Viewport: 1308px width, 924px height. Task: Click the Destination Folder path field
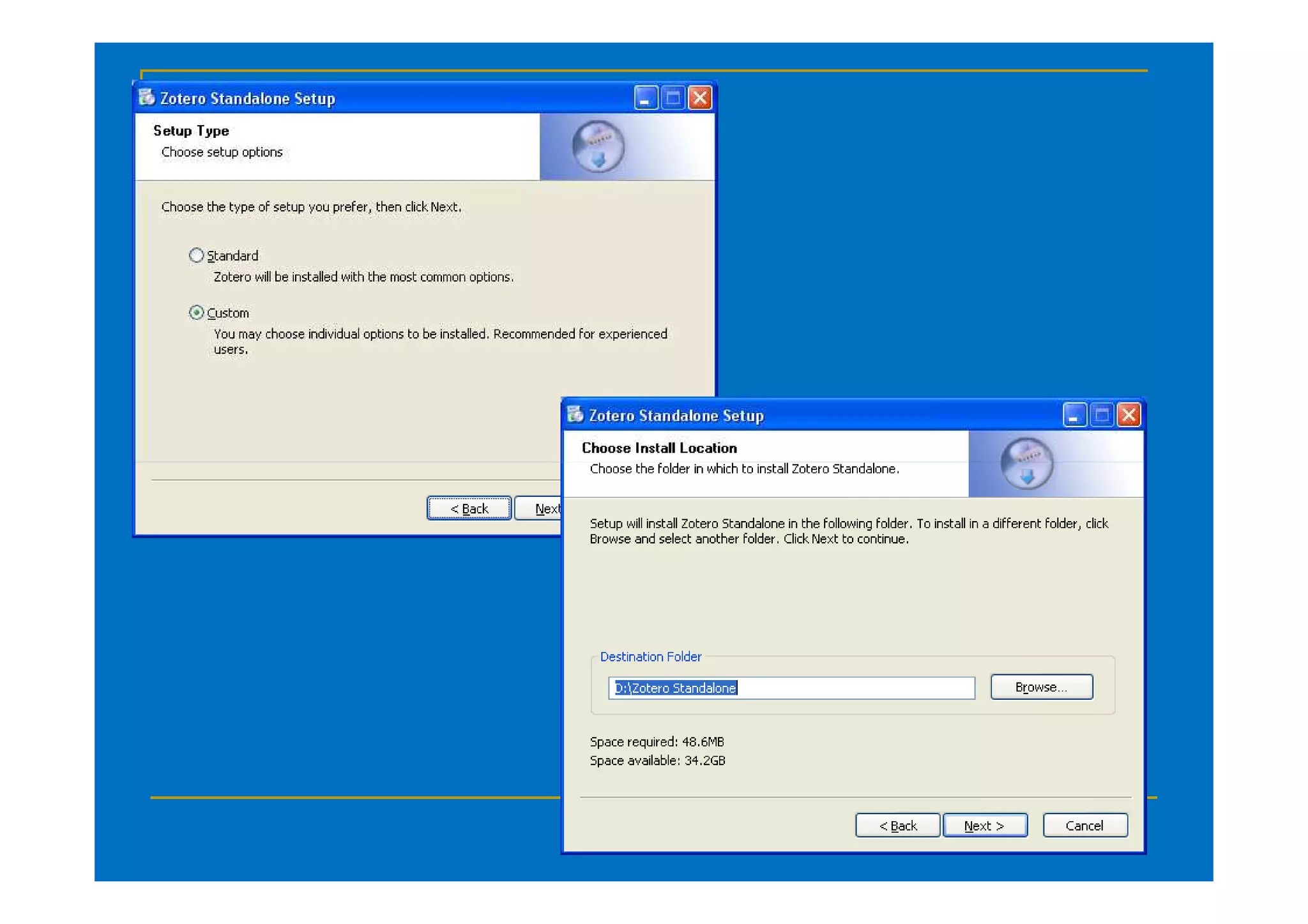[x=791, y=688]
